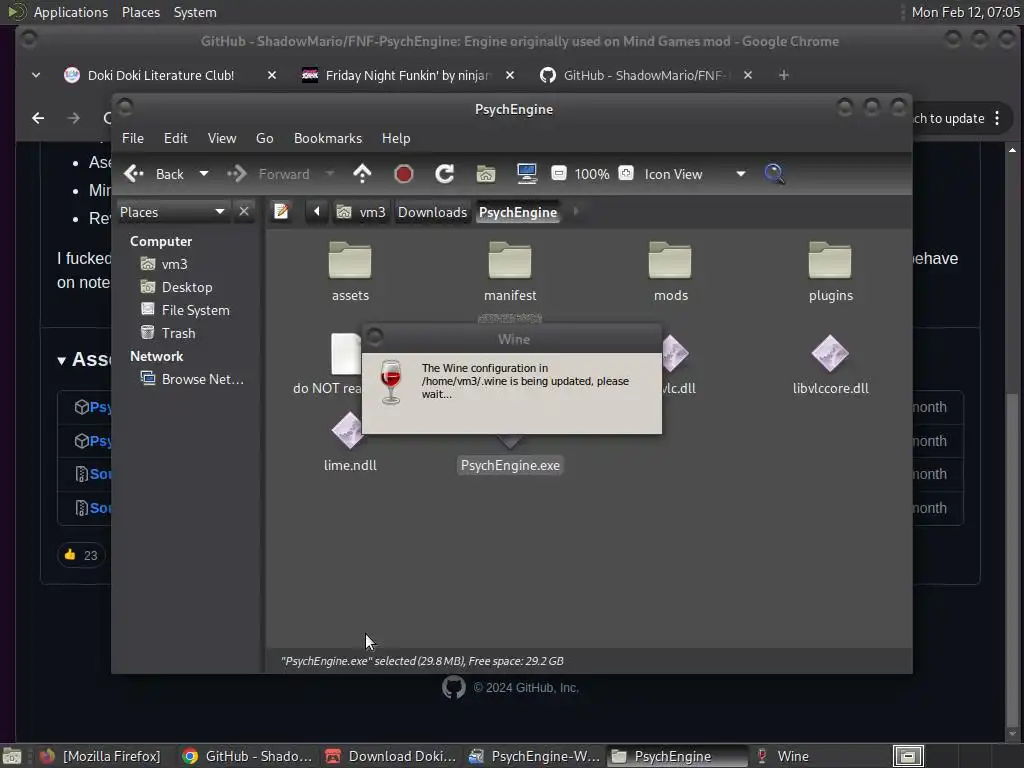Zoom in with the plus icon
Image resolution: width=1024 pixels, height=768 pixels.
pos(626,173)
